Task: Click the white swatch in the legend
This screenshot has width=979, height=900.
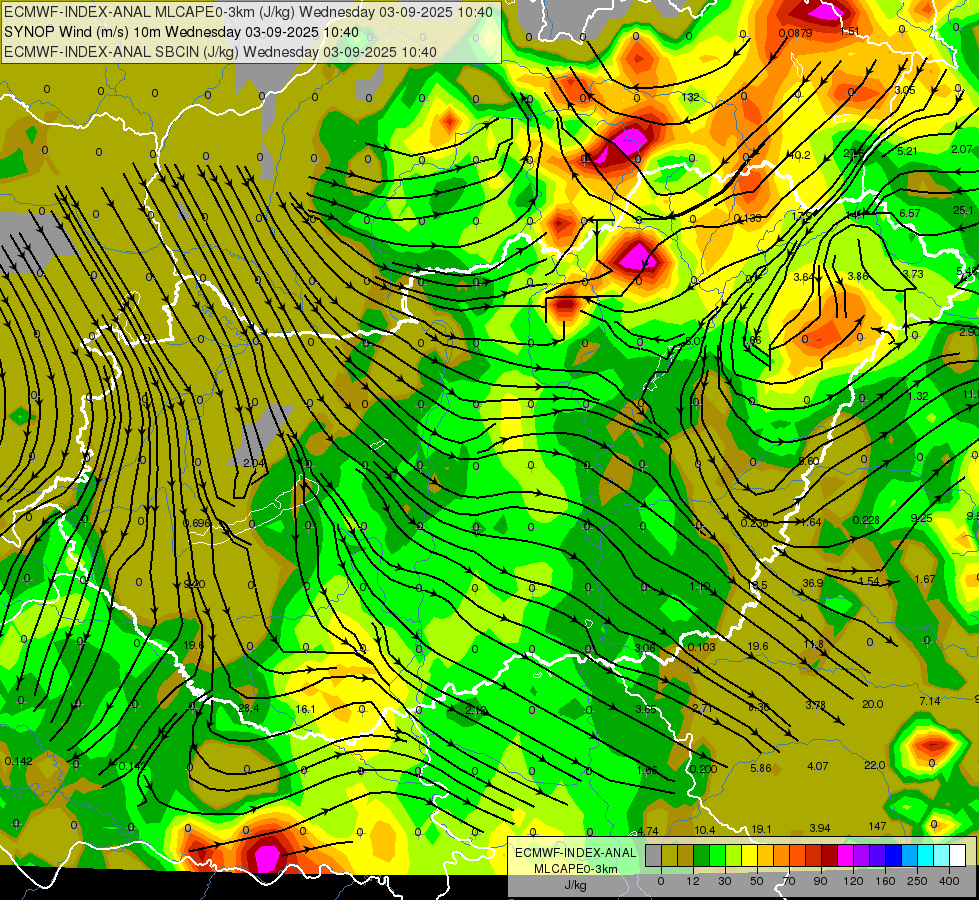Action: coord(957,855)
